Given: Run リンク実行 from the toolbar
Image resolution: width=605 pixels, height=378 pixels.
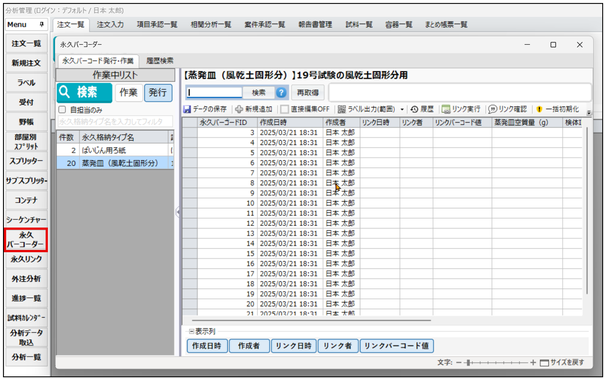Looking at the screenshot, I should (461, 110).
